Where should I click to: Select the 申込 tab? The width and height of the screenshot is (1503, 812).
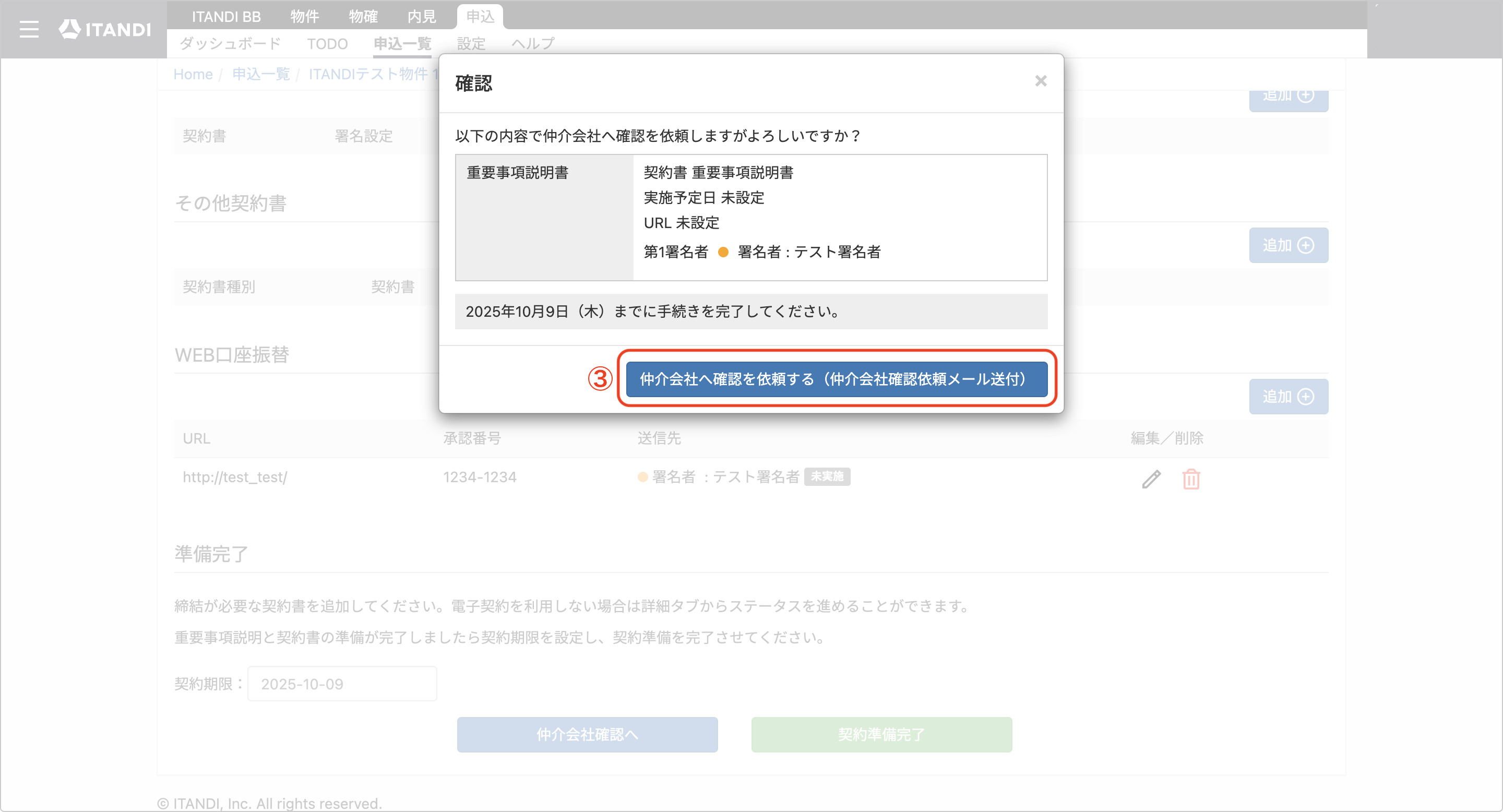point(480,16)
